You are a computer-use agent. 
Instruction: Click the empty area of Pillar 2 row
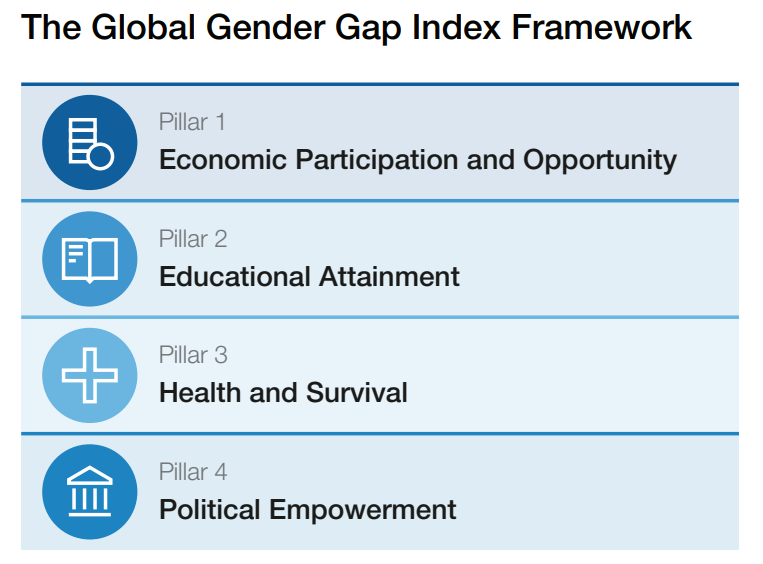click(599, 259)
